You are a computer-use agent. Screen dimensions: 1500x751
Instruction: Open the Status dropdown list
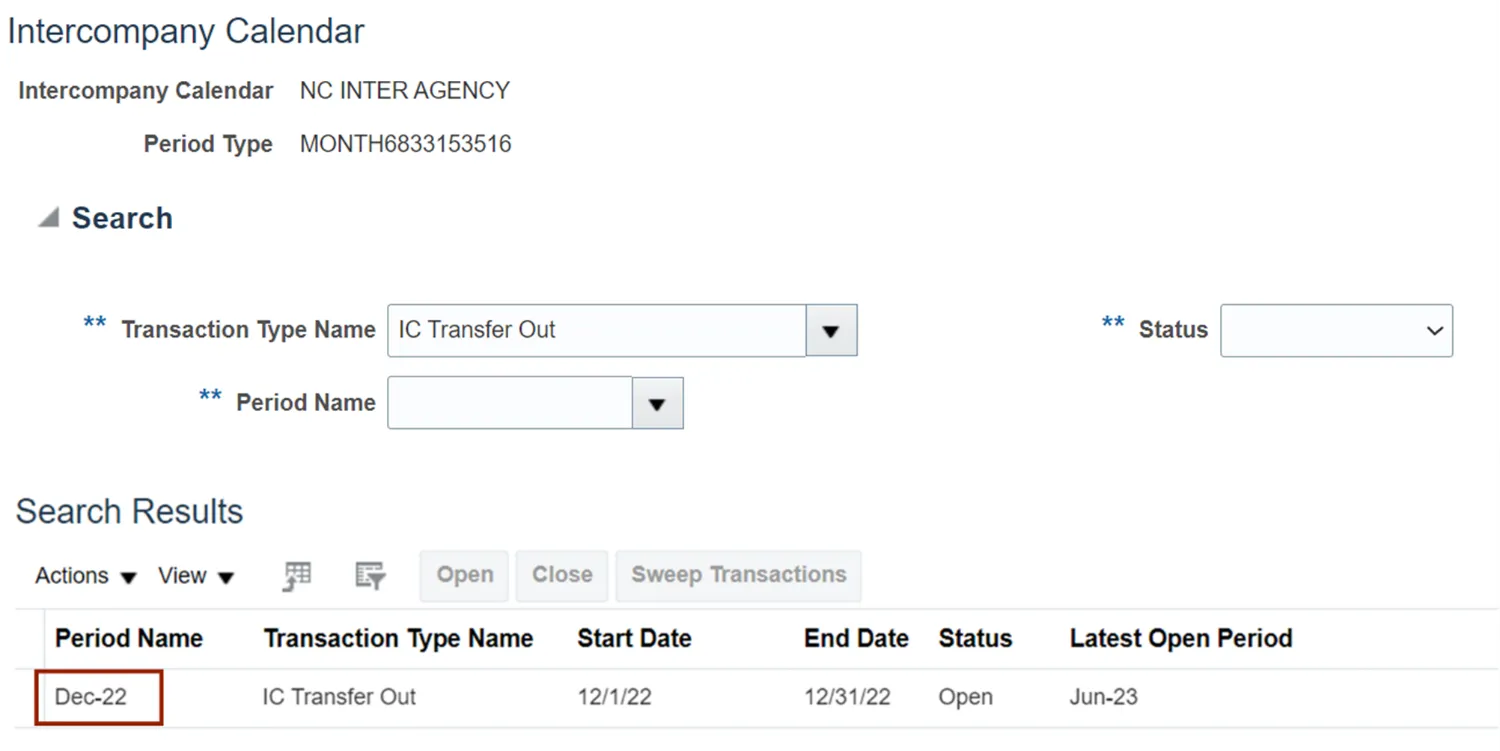(1336, 330)
